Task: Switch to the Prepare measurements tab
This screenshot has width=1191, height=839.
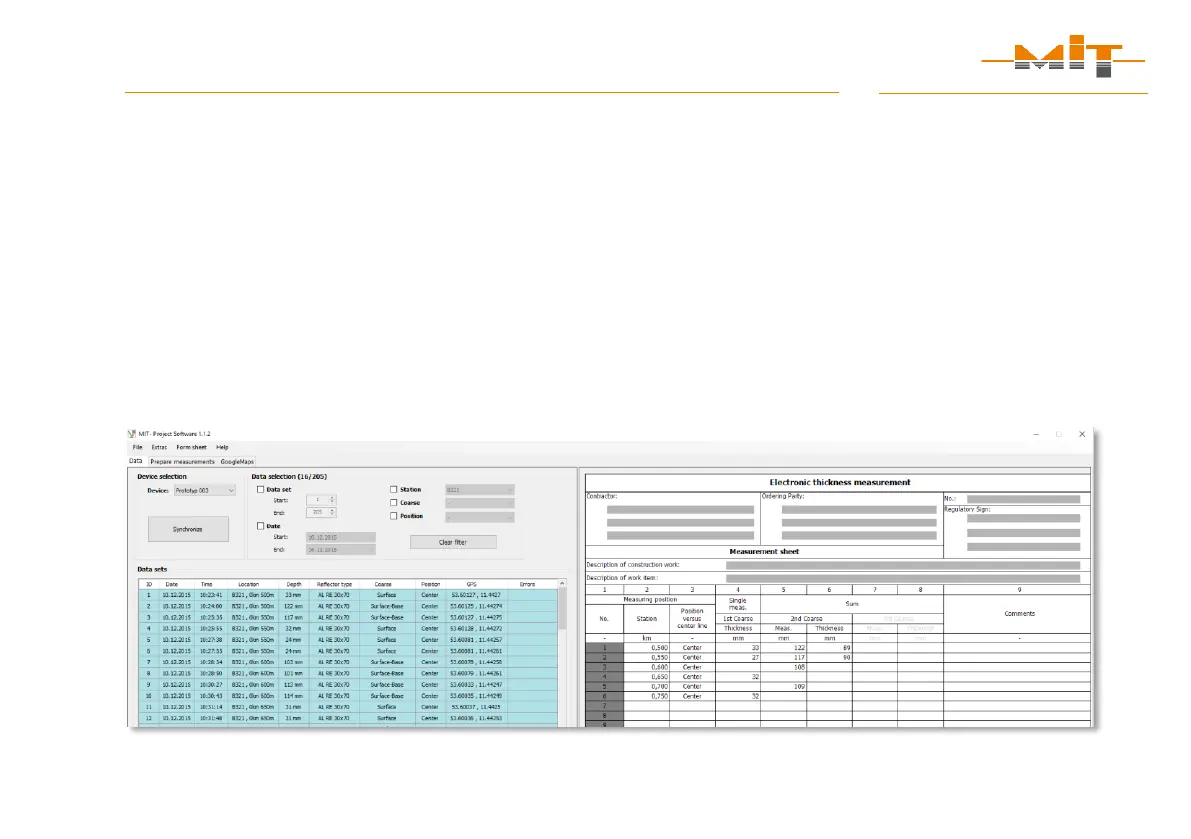Action: [x=182, y=462]
